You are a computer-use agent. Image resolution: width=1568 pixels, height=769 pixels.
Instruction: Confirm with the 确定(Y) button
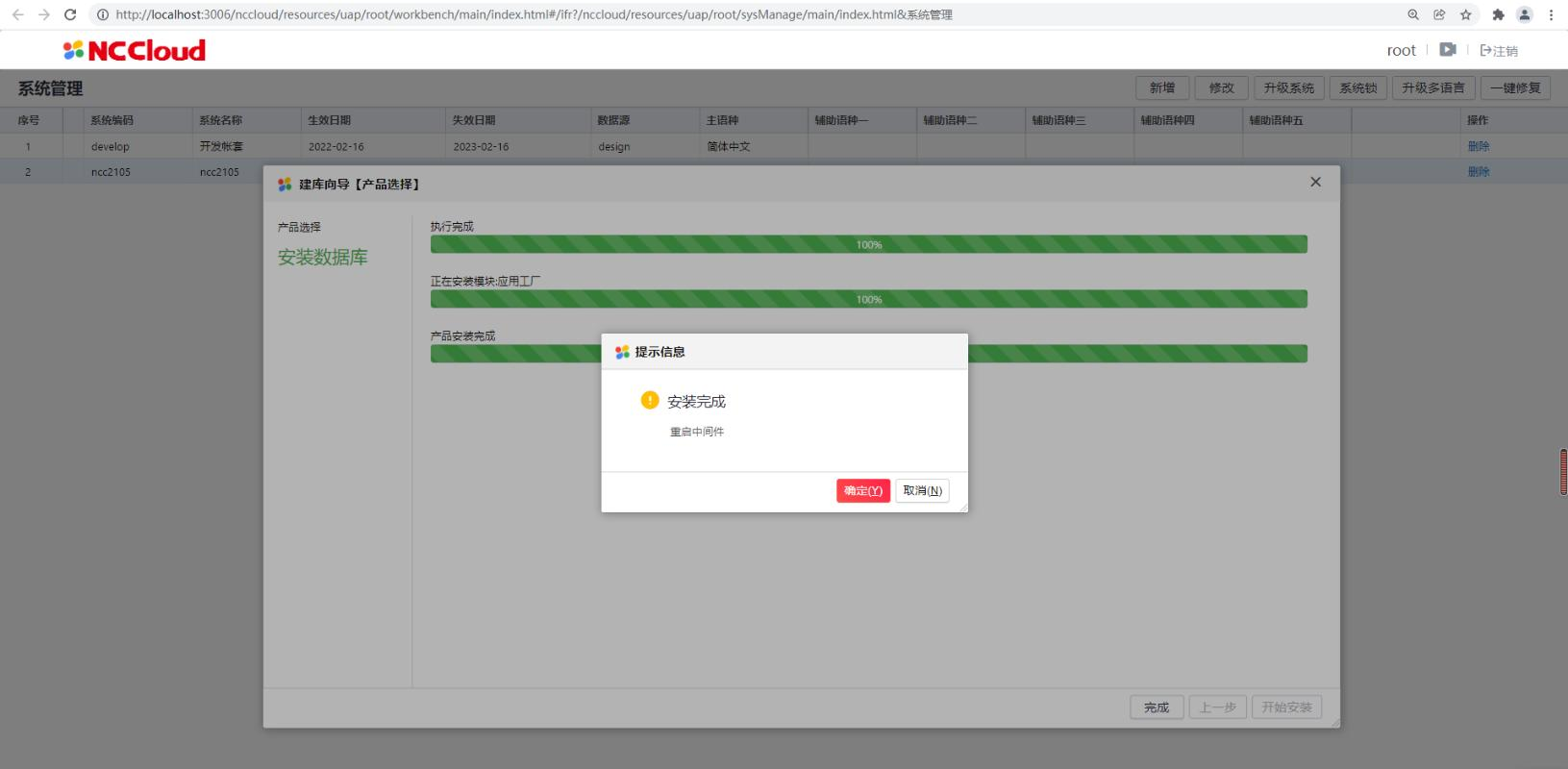point(863,490)
